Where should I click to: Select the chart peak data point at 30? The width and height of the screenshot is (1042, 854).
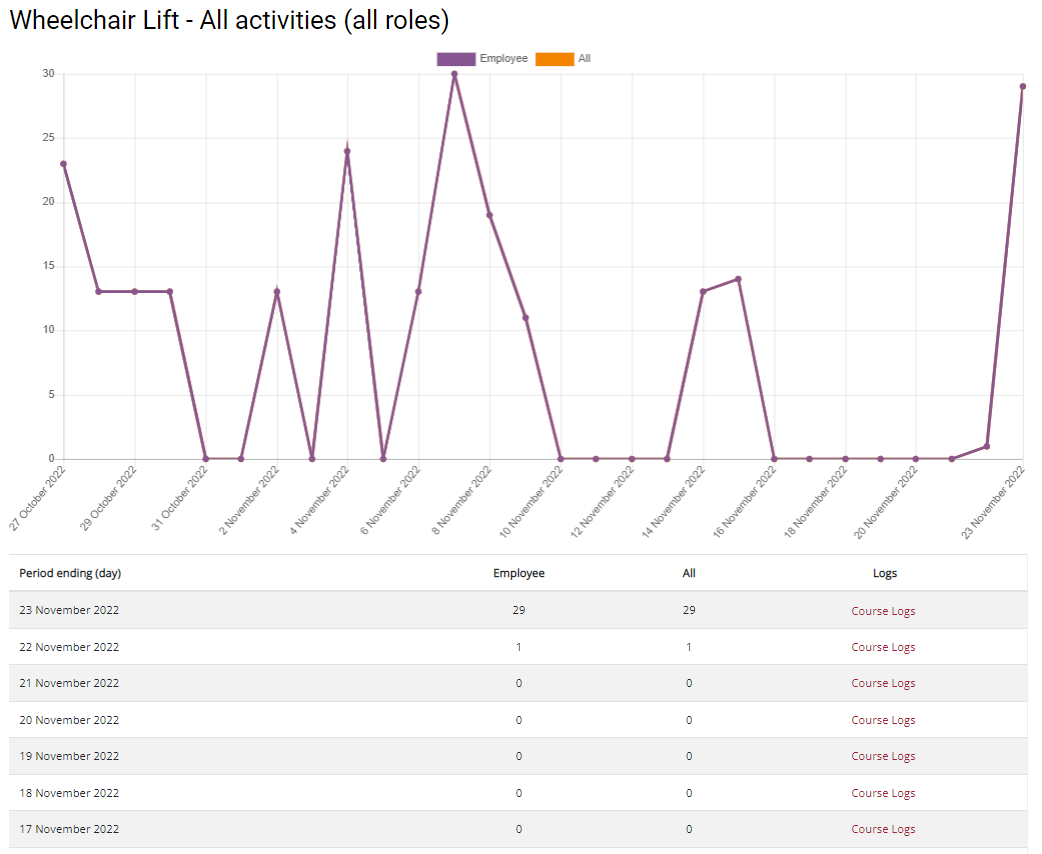(x=454, y=74)
